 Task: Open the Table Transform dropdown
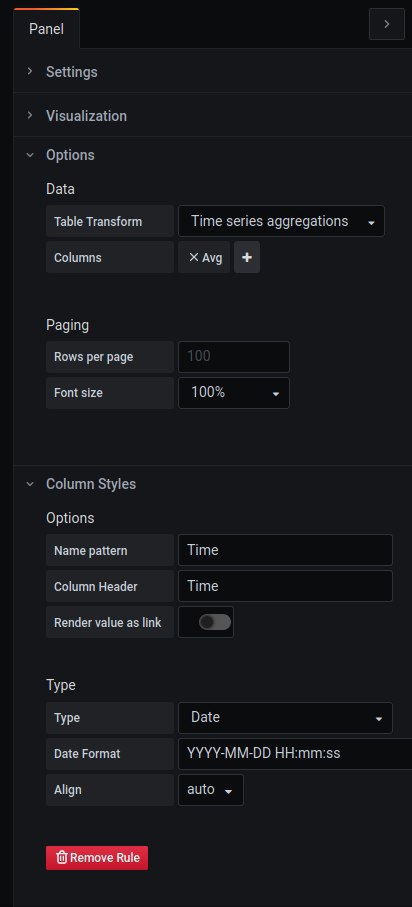click(x=281, y=221)
